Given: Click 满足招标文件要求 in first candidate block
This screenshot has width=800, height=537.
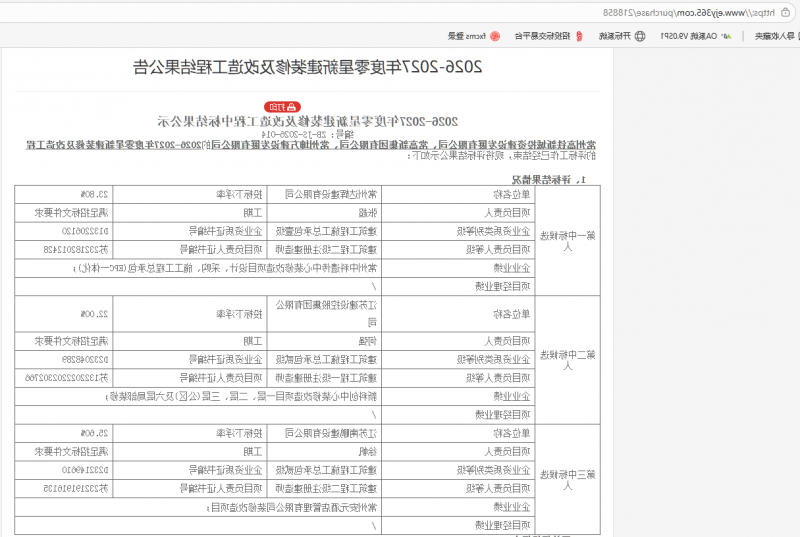Looking at the screenshot, I should tap(71, 213).
